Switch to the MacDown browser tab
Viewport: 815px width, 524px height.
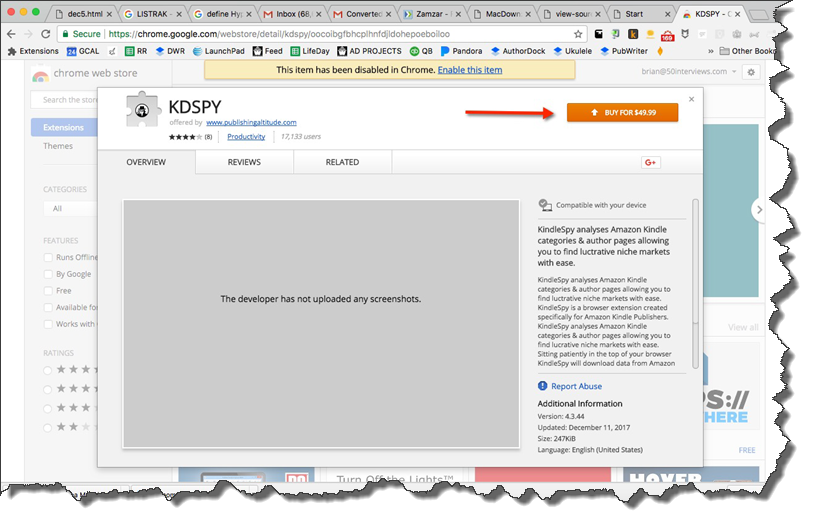pyautogui.click(x=501, y=14)
